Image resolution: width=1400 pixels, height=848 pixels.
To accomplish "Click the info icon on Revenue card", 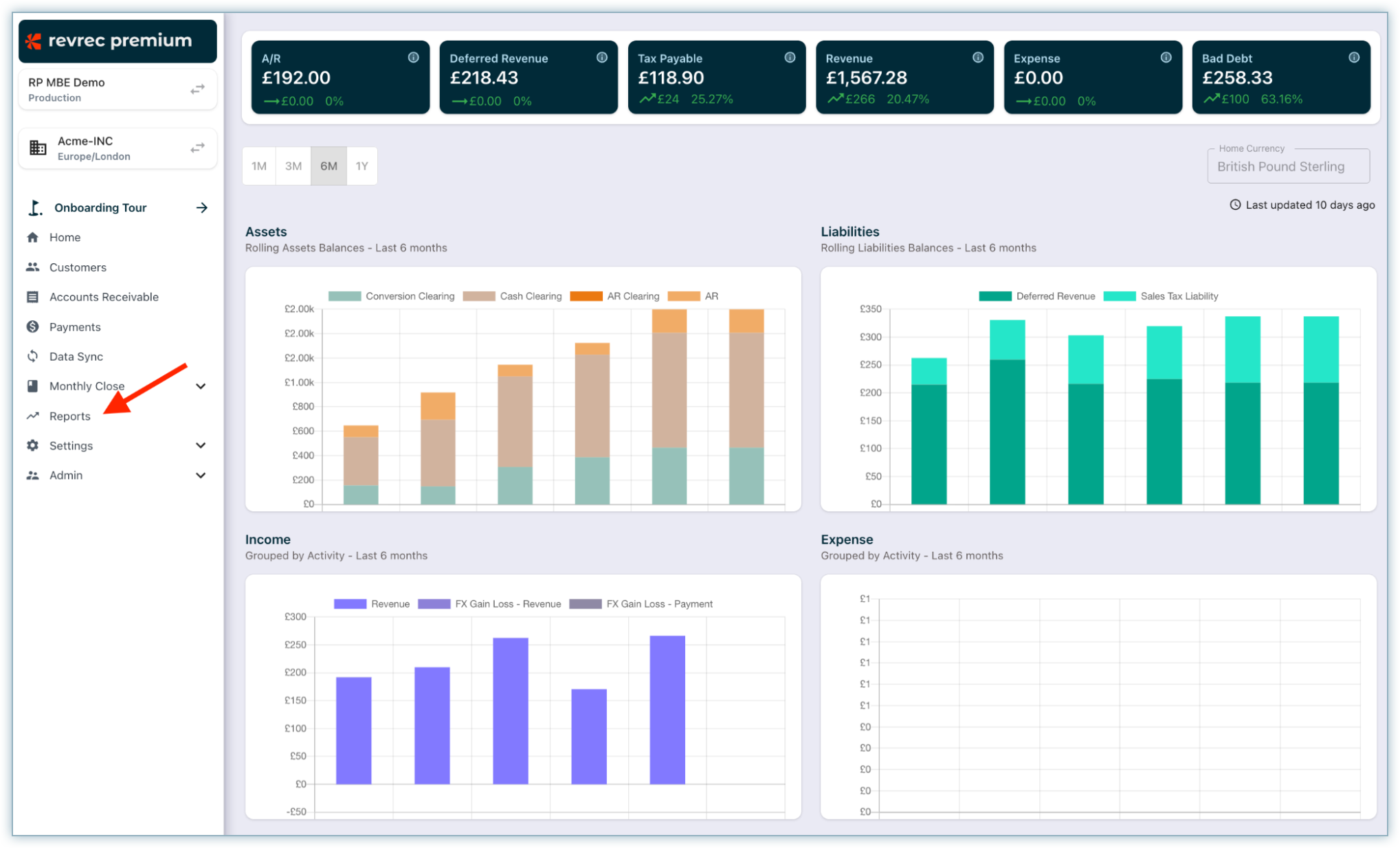I will point(977,58).
